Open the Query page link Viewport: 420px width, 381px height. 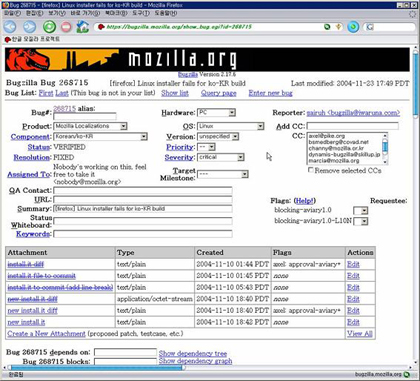click(218, 93)
